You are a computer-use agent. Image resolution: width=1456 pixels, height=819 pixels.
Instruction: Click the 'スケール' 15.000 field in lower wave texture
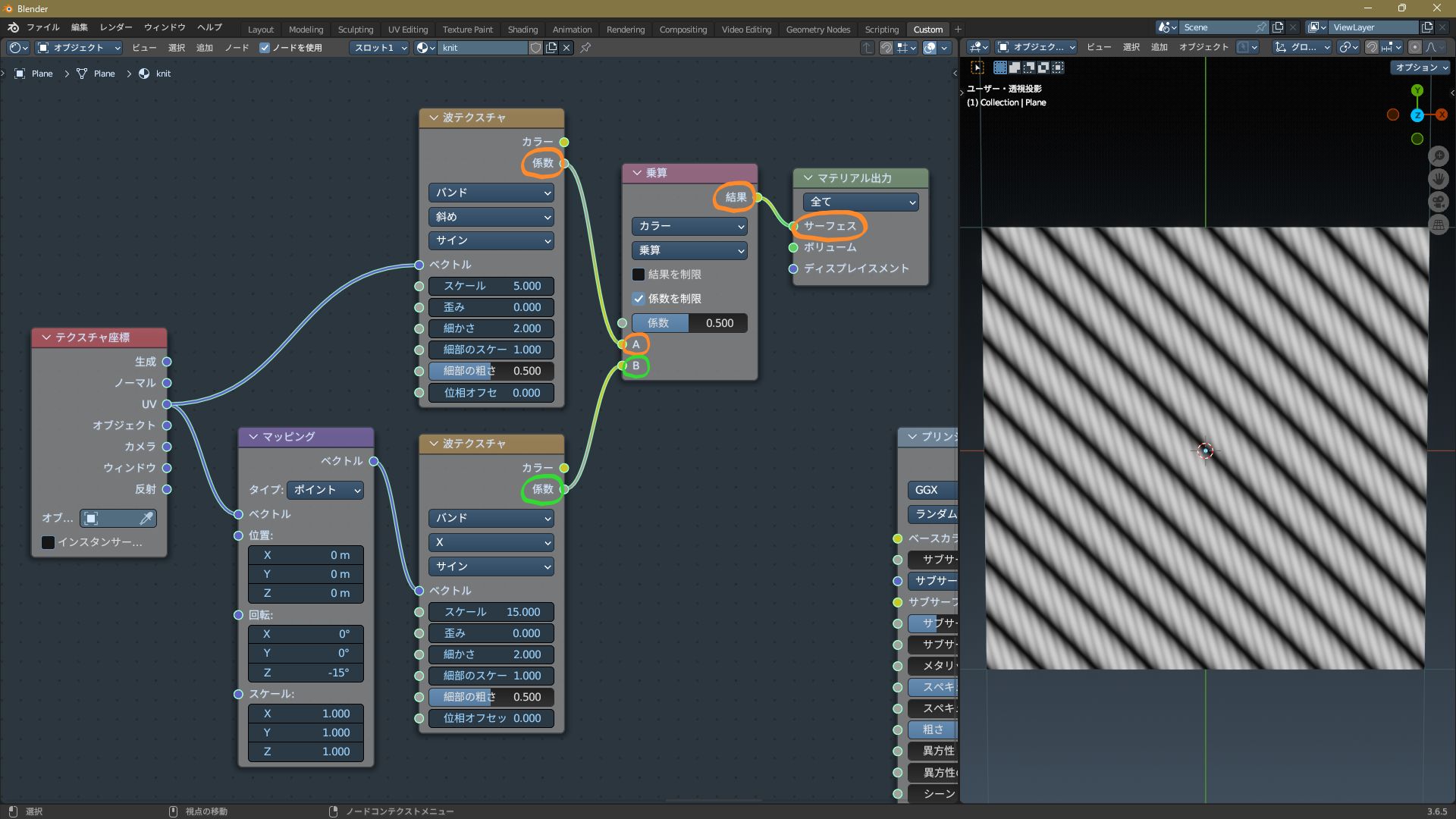491,612
